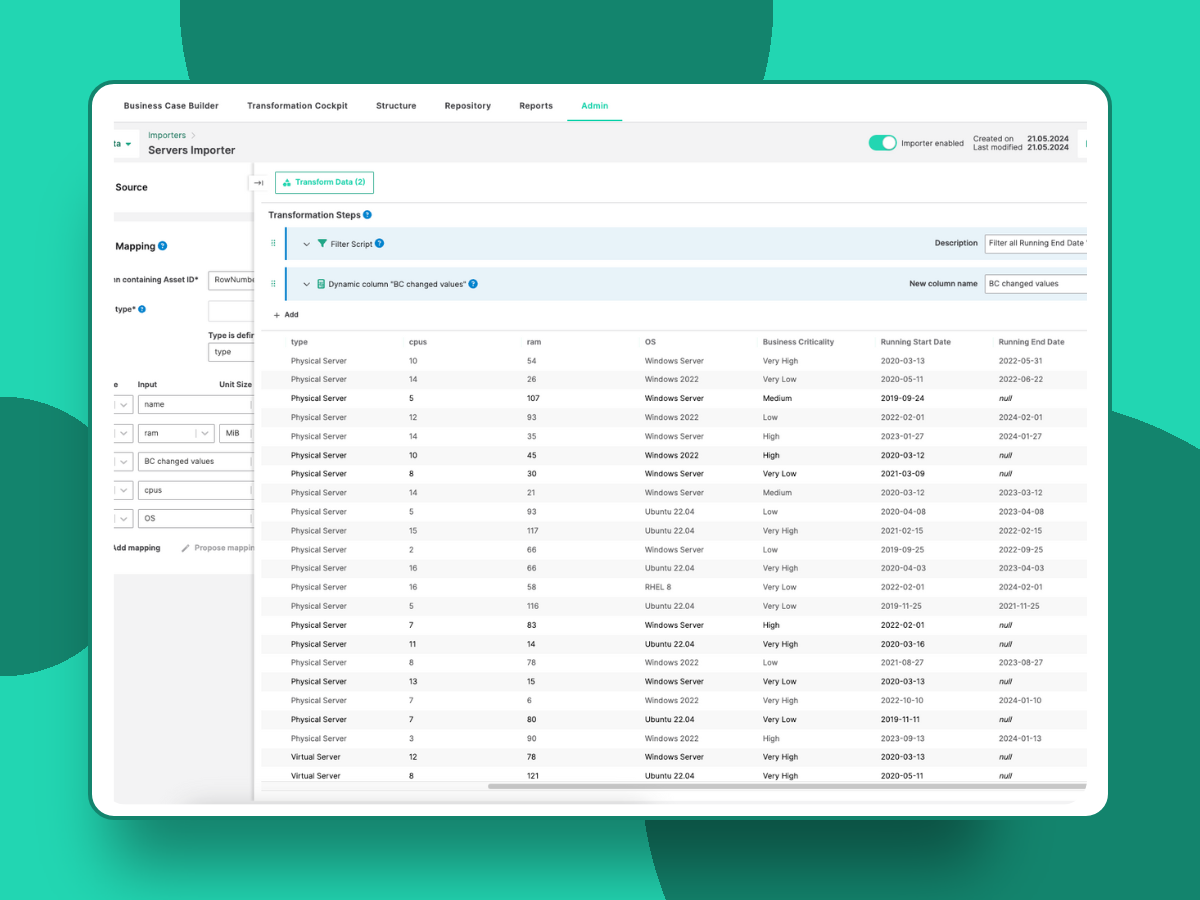1200x900 pixels.
Task: Click the Description field of Filter Script
Action: [1035, 243]
